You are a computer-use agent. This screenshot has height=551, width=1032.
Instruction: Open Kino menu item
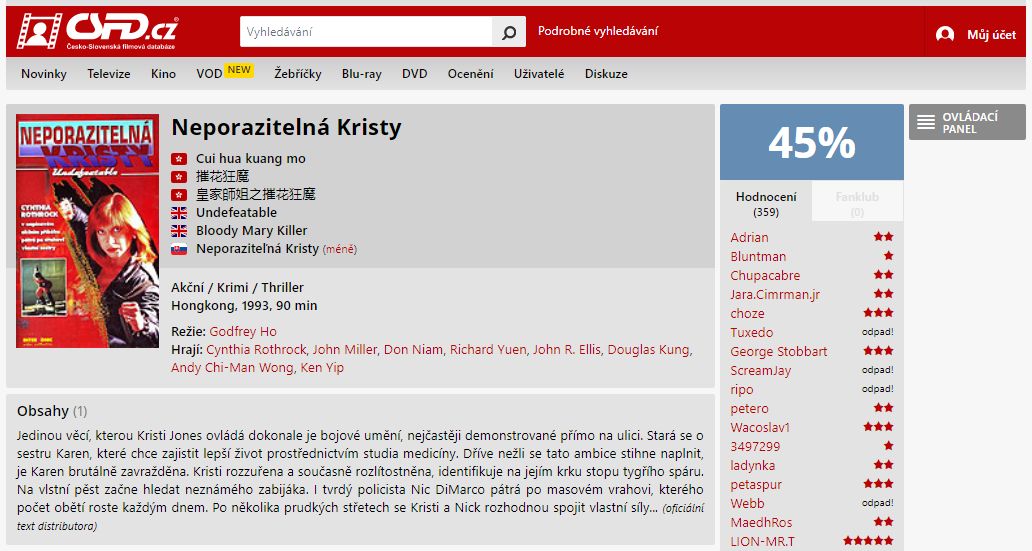point(163,74)
